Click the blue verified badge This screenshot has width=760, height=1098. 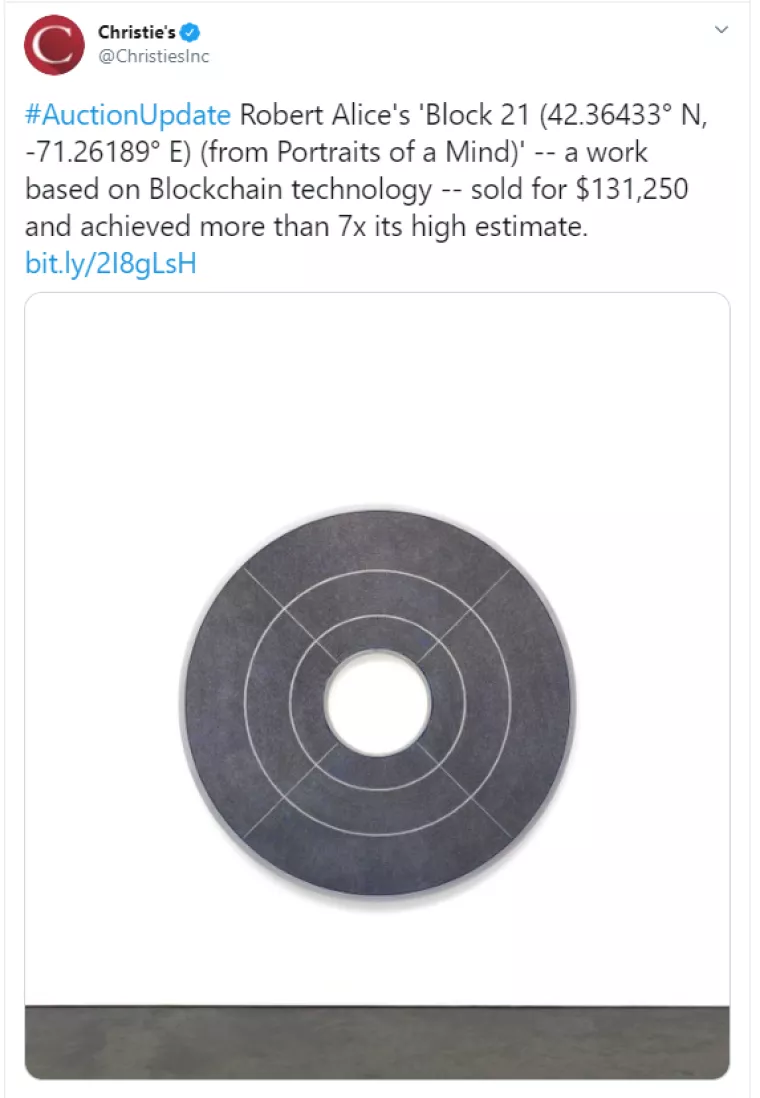coord(189,33)
